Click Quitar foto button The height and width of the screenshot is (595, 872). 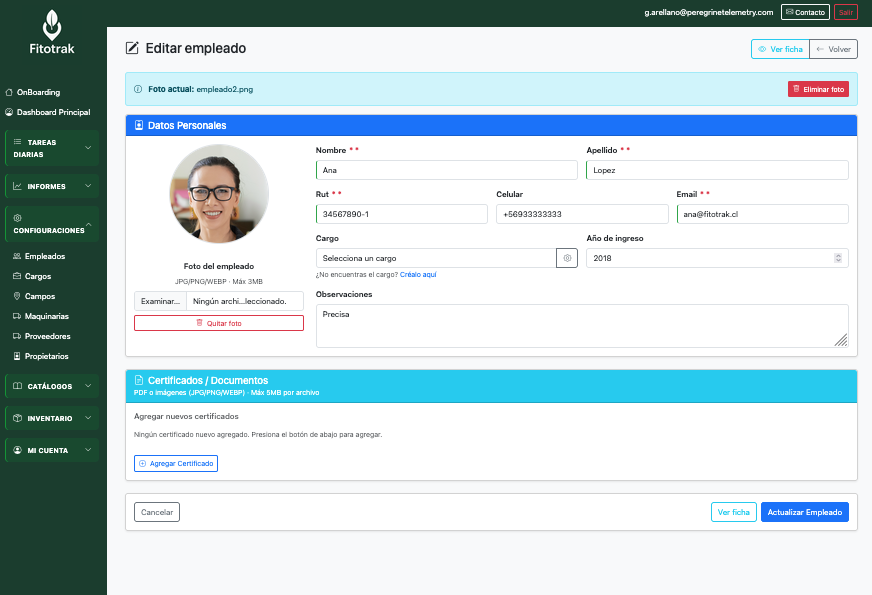[x=219, y=323]
